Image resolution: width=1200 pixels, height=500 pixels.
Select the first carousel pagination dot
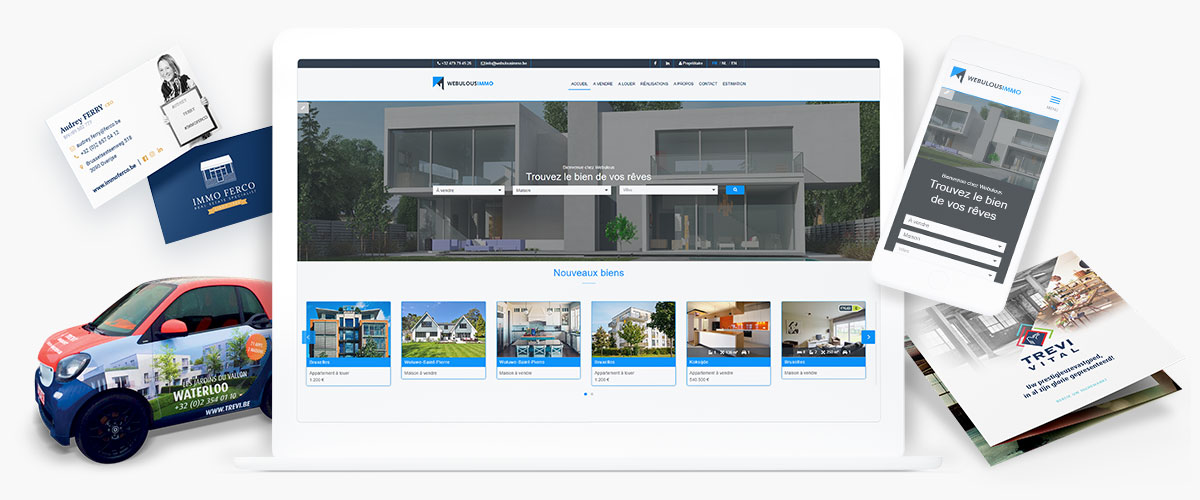coord(585,394)
